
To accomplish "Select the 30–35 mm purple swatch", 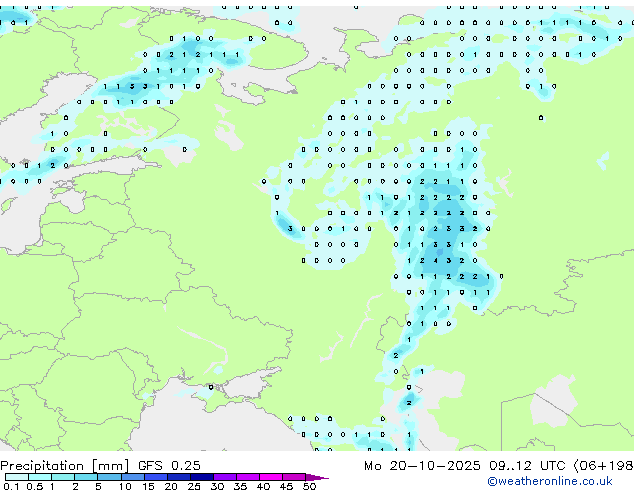I will point(224,477).
